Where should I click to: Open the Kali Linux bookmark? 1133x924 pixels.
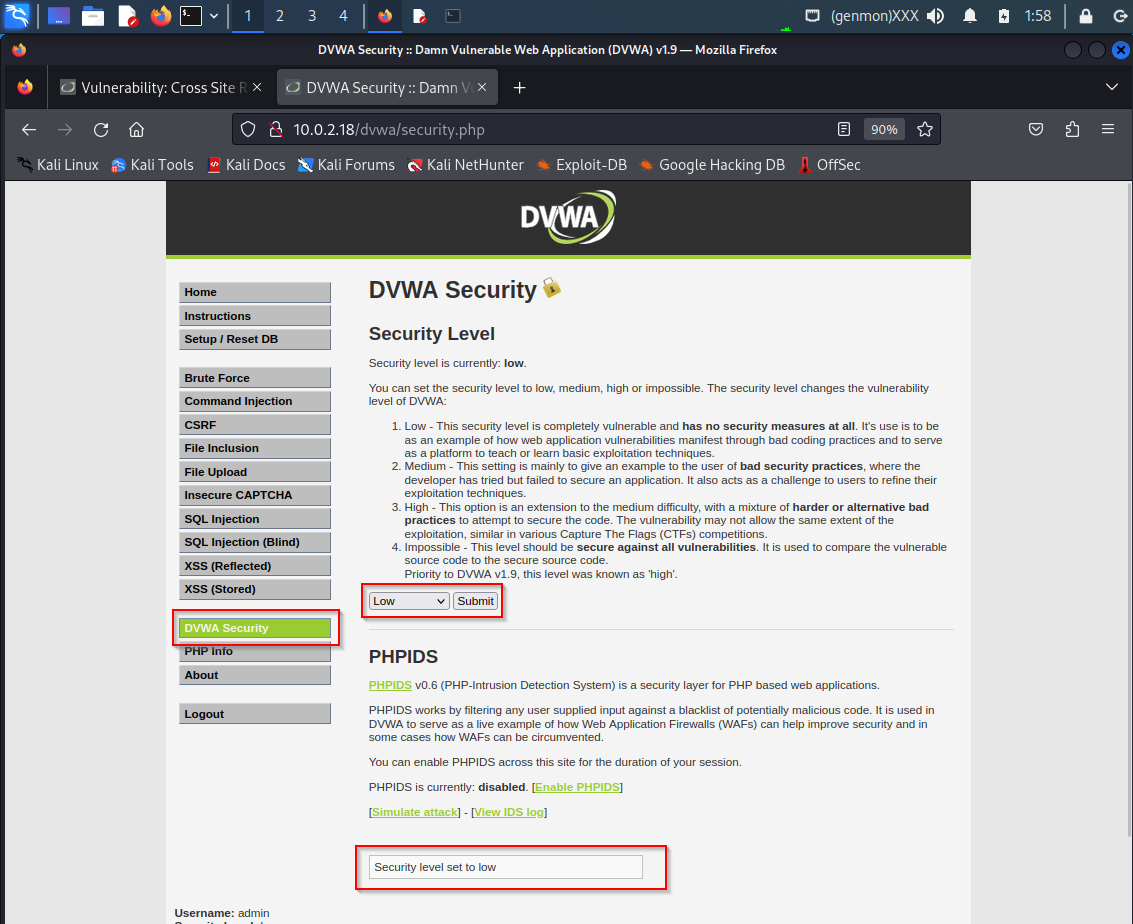click(x=58, y=165)
